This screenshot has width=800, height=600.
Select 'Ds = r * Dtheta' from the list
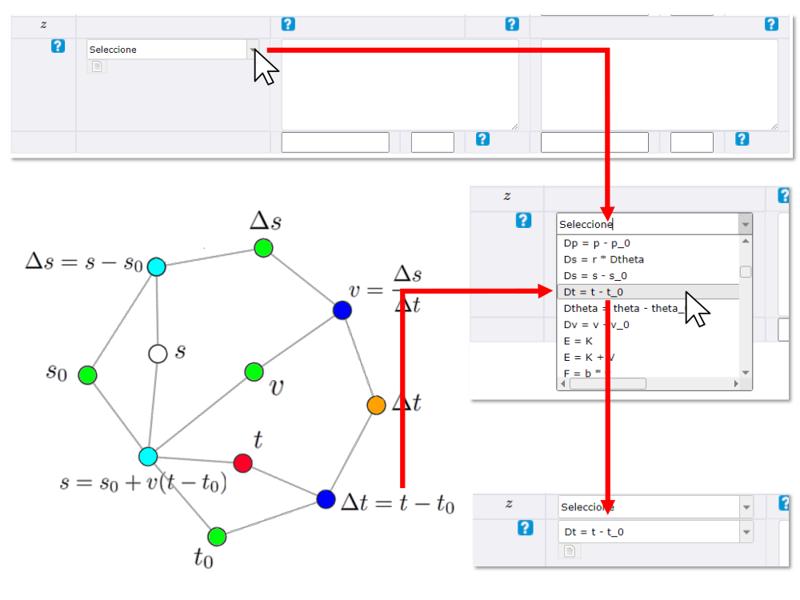(x=648, y=259)
